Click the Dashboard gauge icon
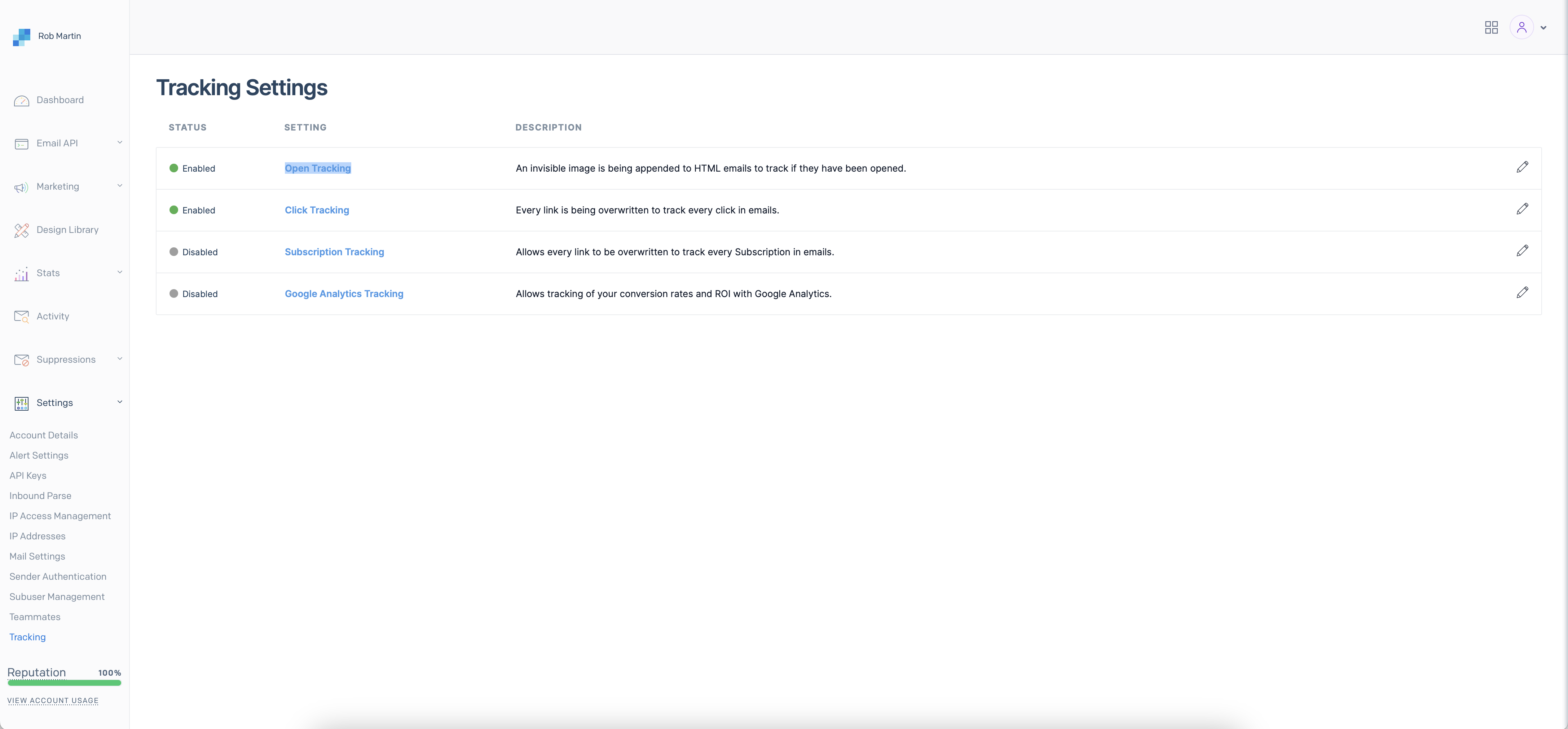1568x729 pixels. (x=21, y=100)
